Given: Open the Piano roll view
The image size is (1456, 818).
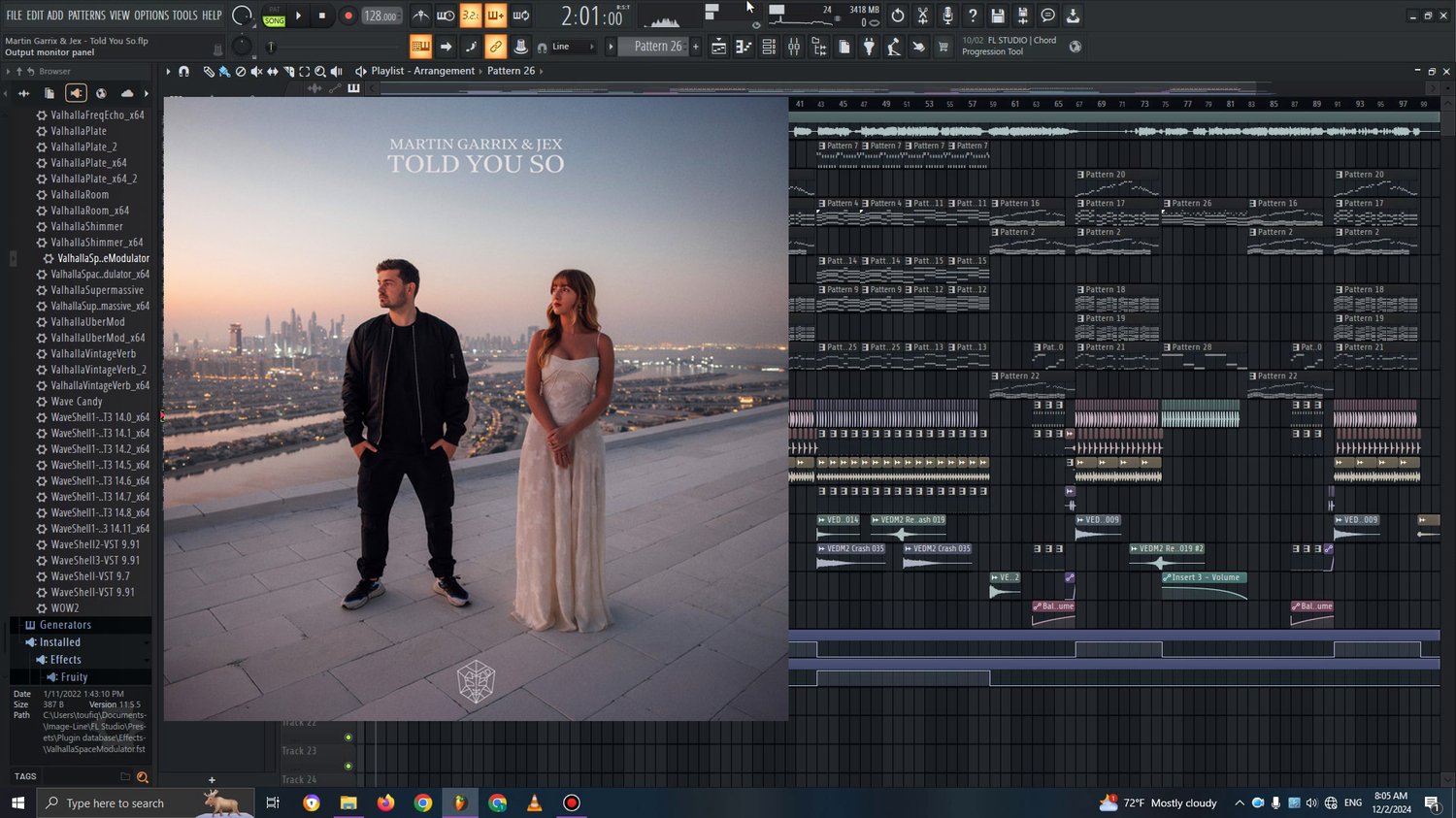Looking at the screenshot, I should (744, 47).
